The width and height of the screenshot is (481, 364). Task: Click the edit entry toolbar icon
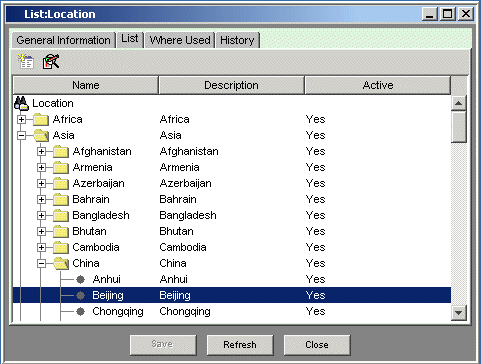(51, 61)
